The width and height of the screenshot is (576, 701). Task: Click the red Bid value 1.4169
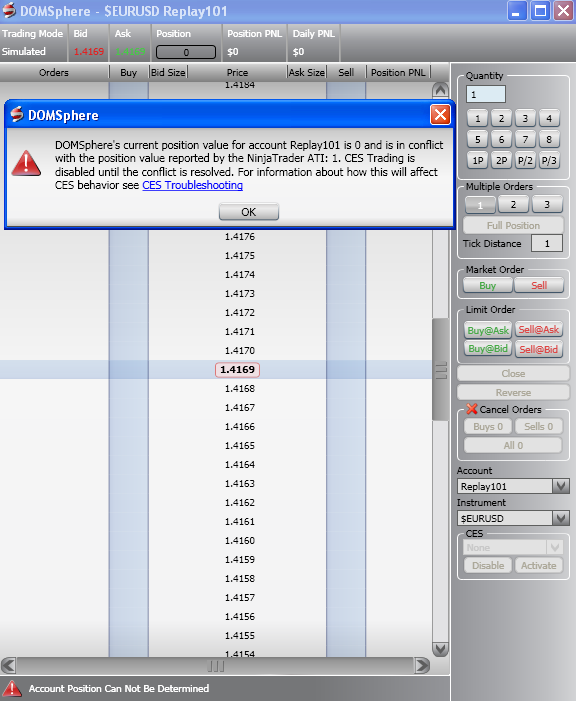click(x=89, y=52)
